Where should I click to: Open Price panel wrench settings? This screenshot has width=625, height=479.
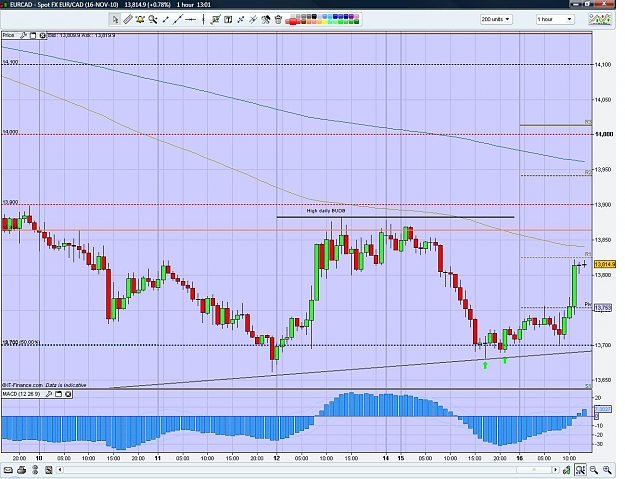[x=23, y=35]
